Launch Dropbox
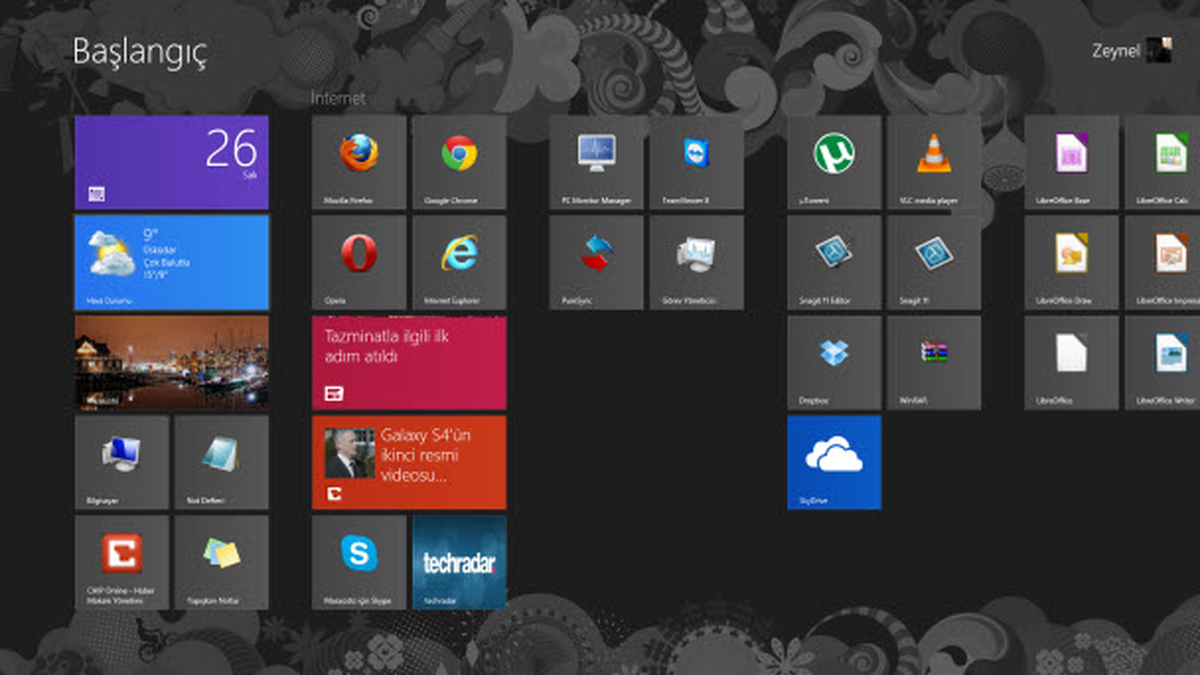 (834, 362)
